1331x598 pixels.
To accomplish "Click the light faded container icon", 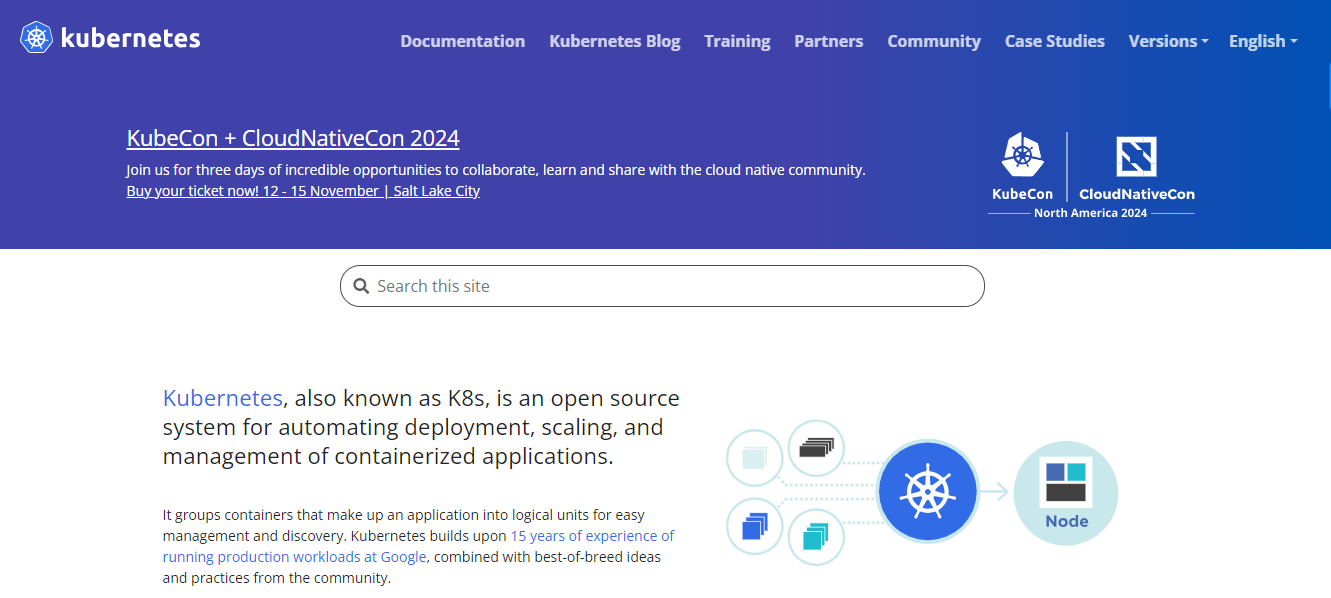I will [754, 459].
